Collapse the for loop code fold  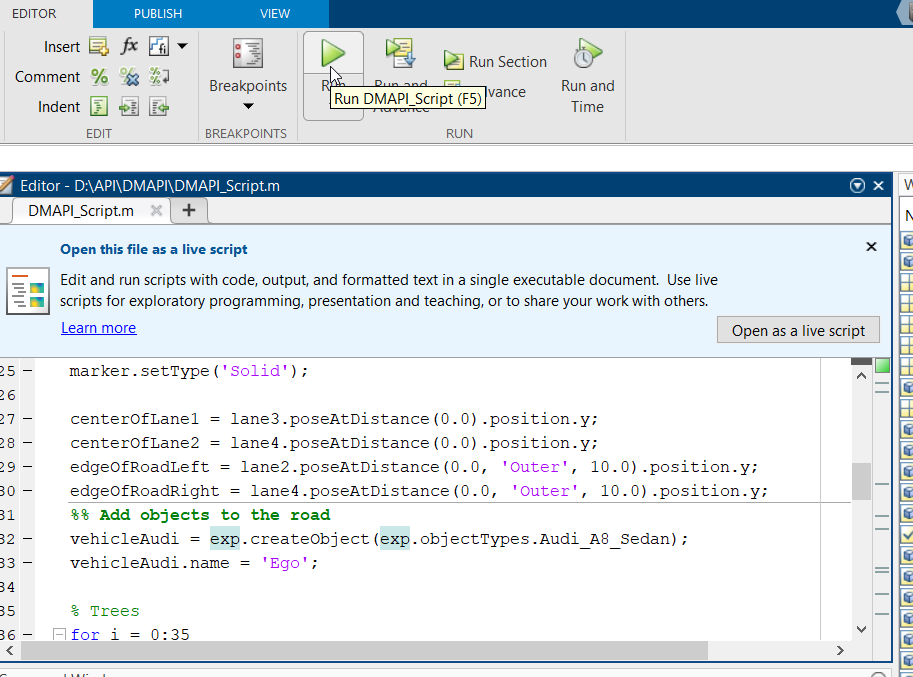tap(59, 634)
